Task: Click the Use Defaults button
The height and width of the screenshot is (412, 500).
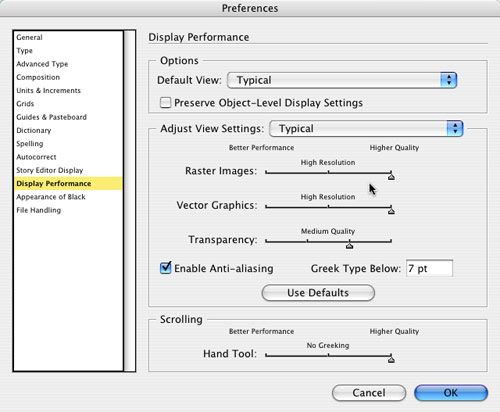Action: point(318,293)
